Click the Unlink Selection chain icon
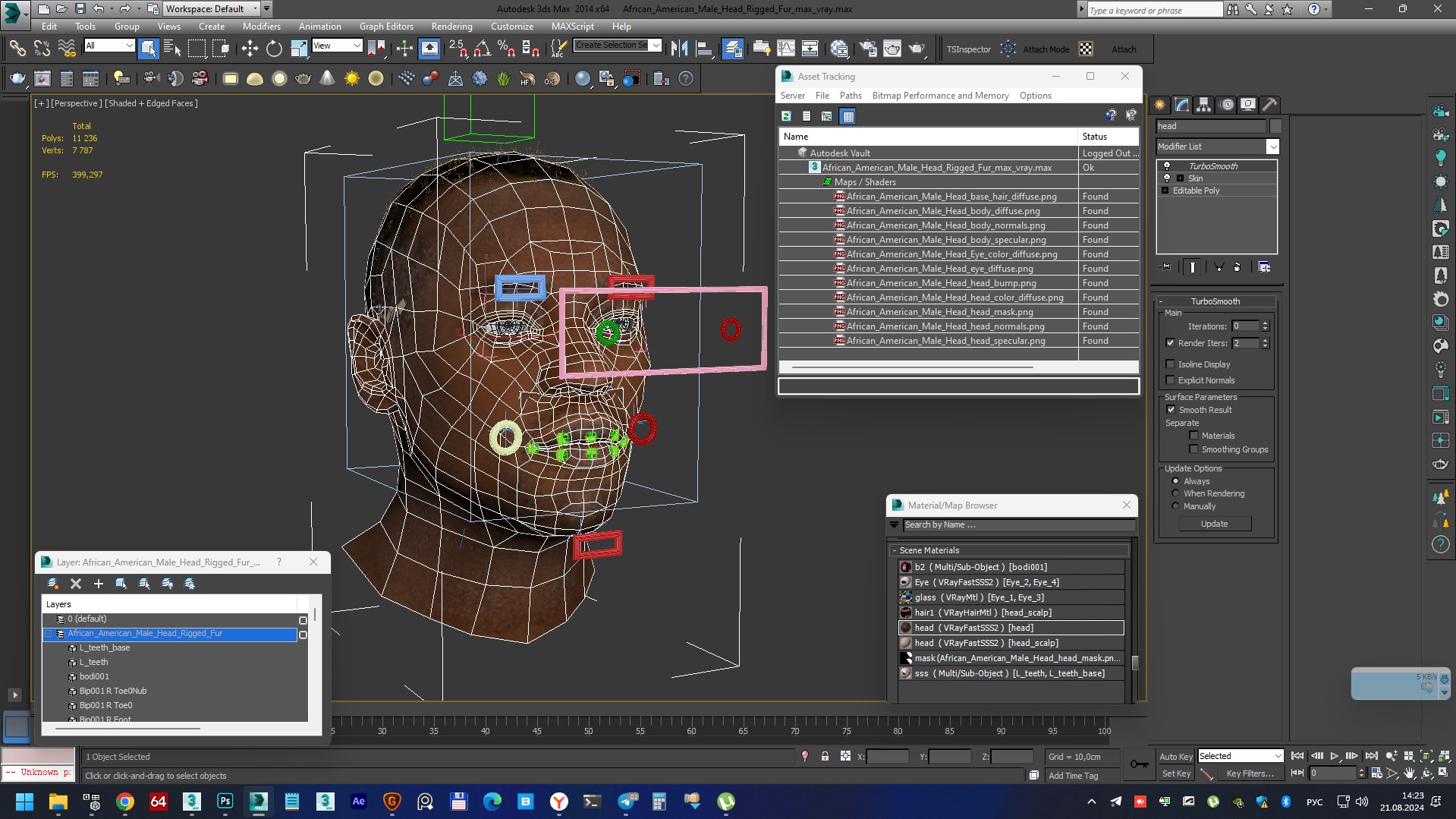This screenshot has width=1456, height=819. point(42,49)
